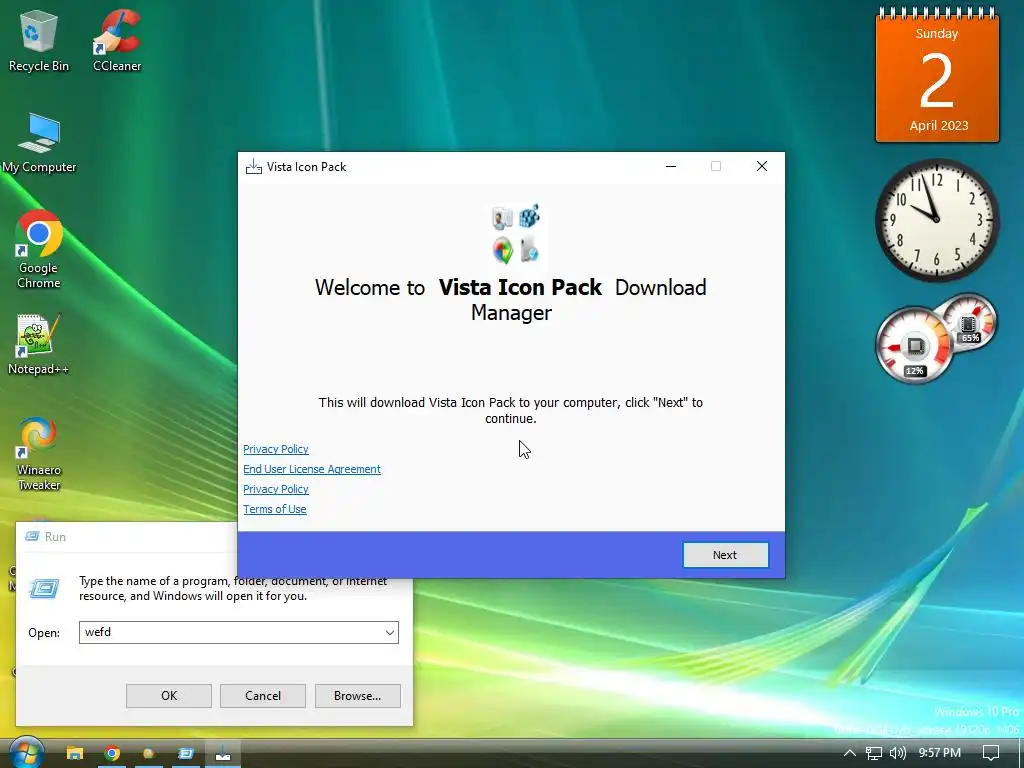Open the Terms of Use link
Image resolution: width=1024 pixels, height=768 pixels.
(274, 509)
